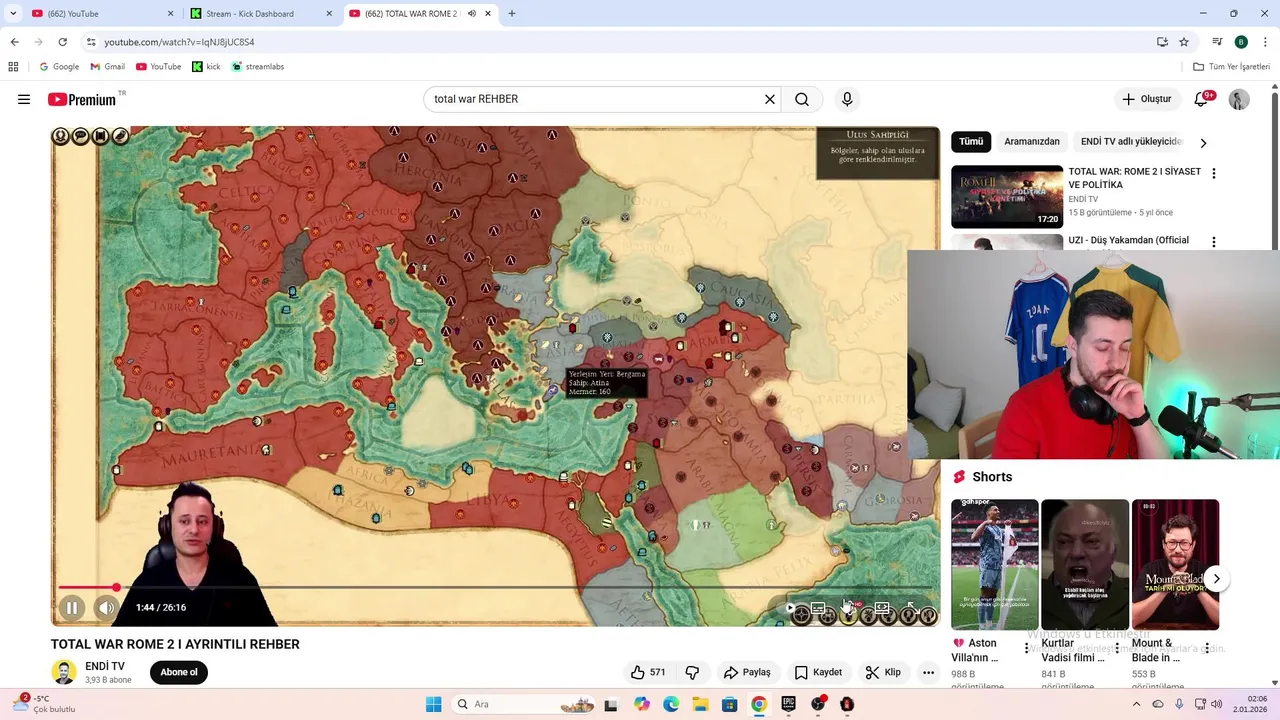Image resolution: width=1280 pixels, height=720 pixels.
Task: Open more actions under the video
Action: coord(928,672)
